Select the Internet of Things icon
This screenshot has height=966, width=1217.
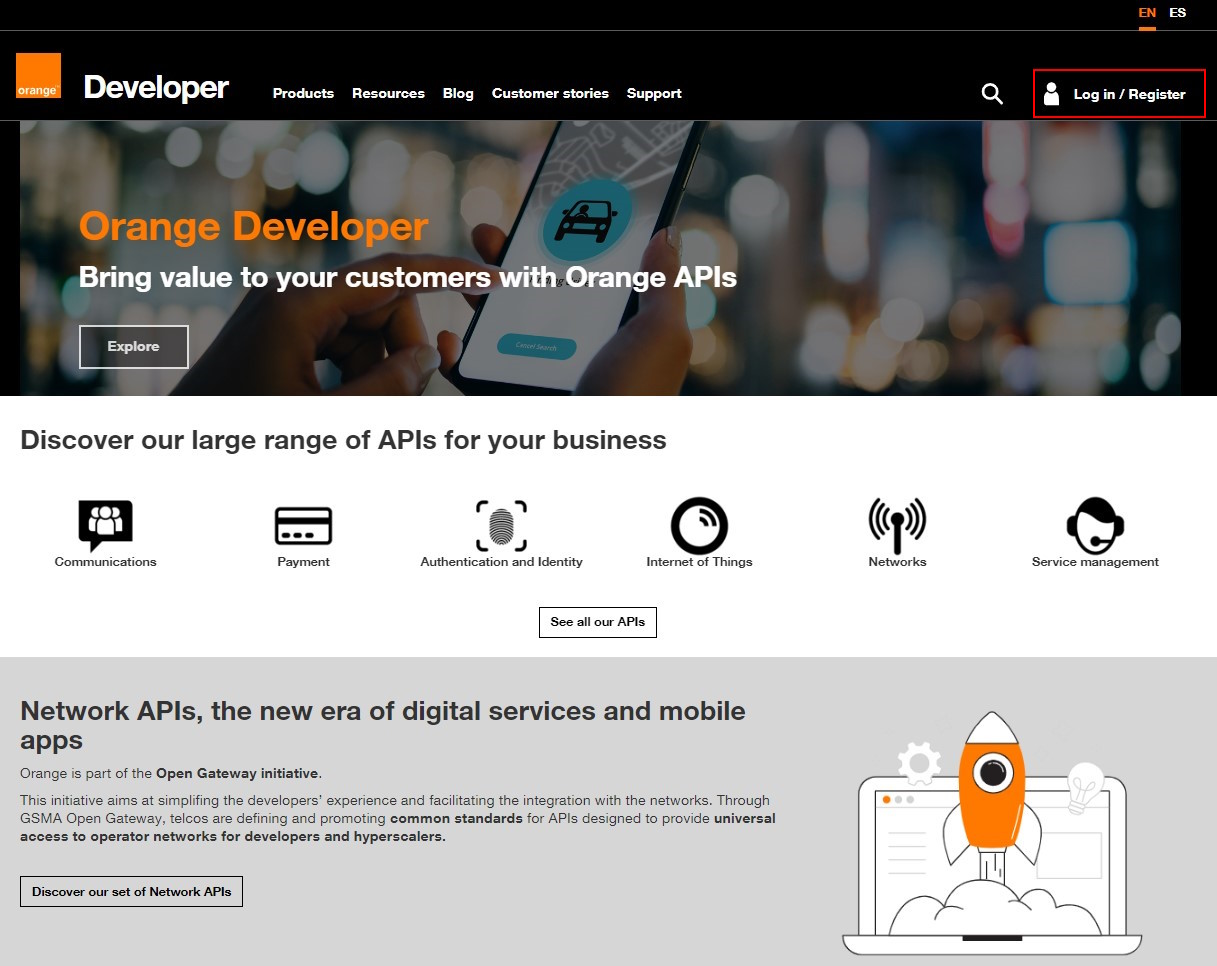(699, 525)
